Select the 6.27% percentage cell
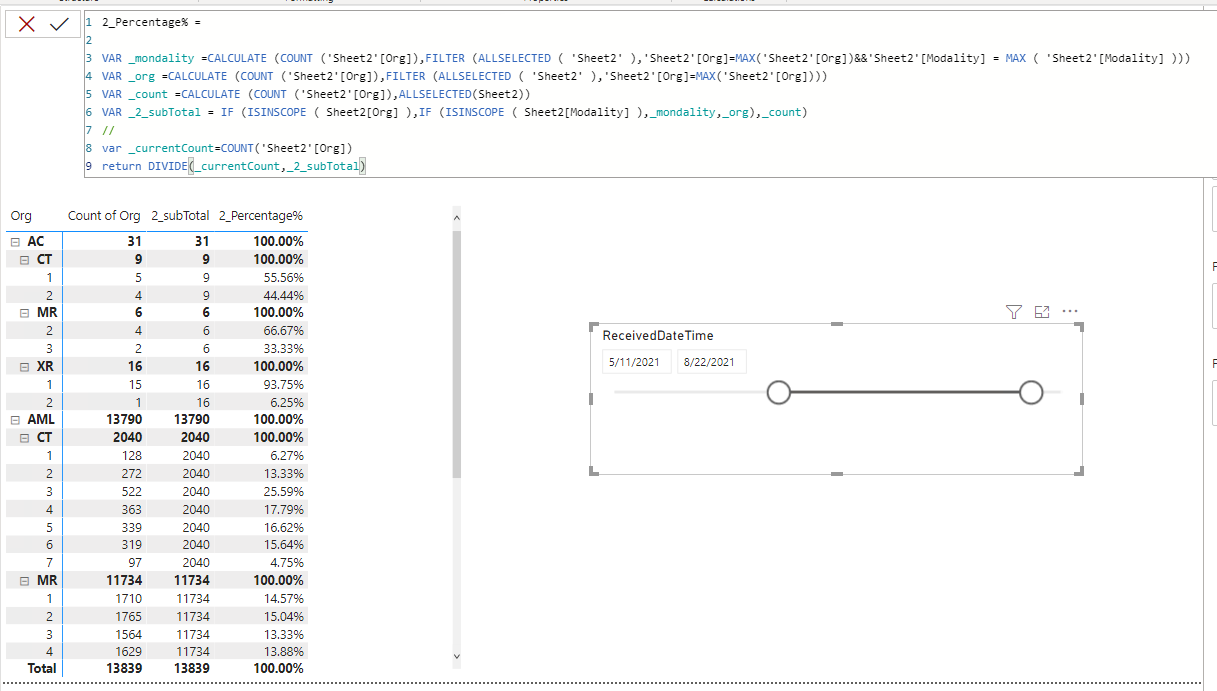Screen dimensions: 1217x691 (288, 455)
